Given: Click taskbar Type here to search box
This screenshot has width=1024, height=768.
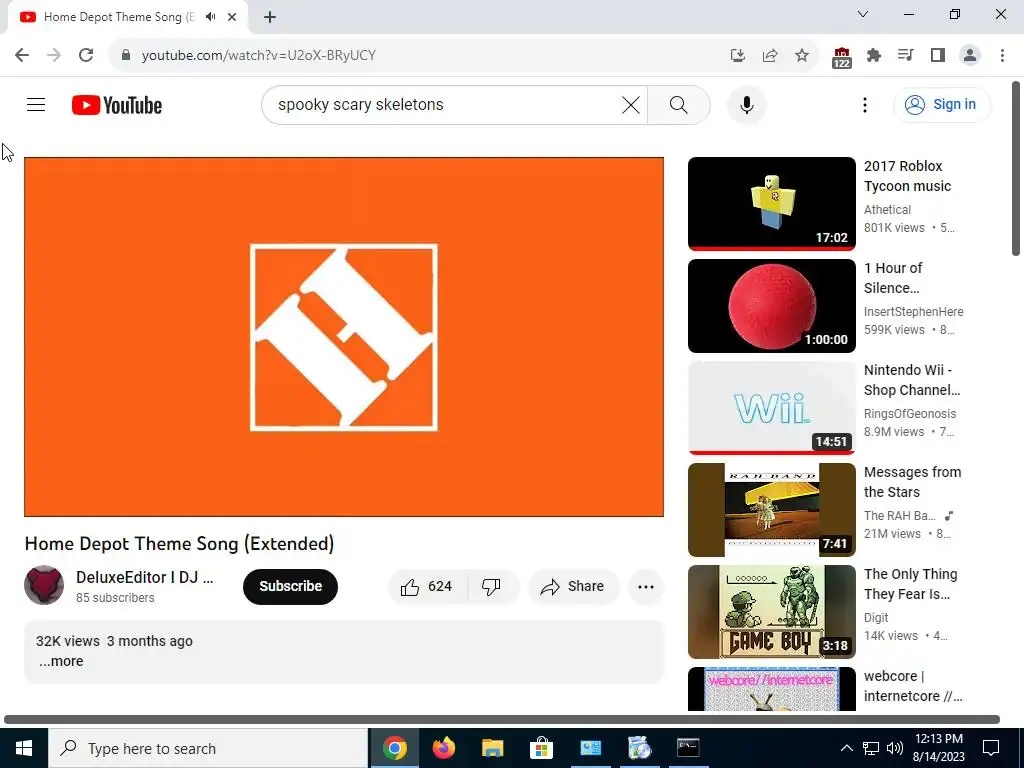Looking at the screenshot, I should tap(208, 748).
